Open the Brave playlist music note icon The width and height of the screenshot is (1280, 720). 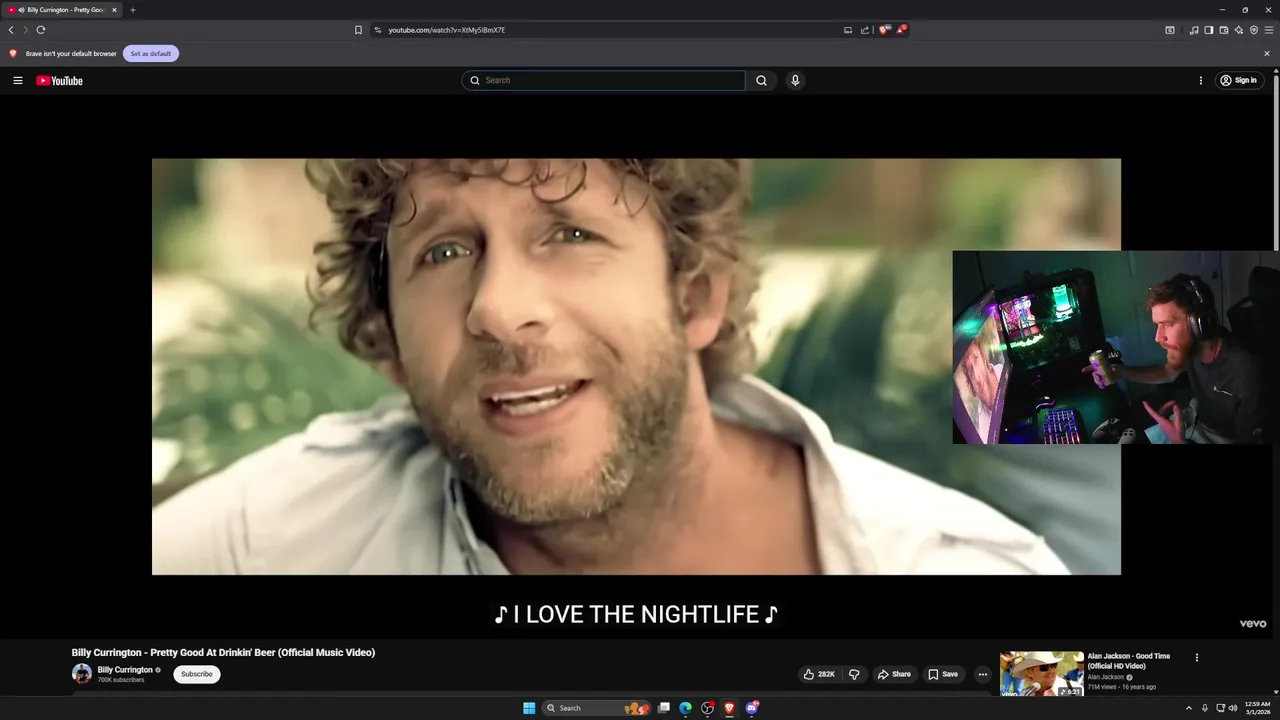tap(1194, 30)
